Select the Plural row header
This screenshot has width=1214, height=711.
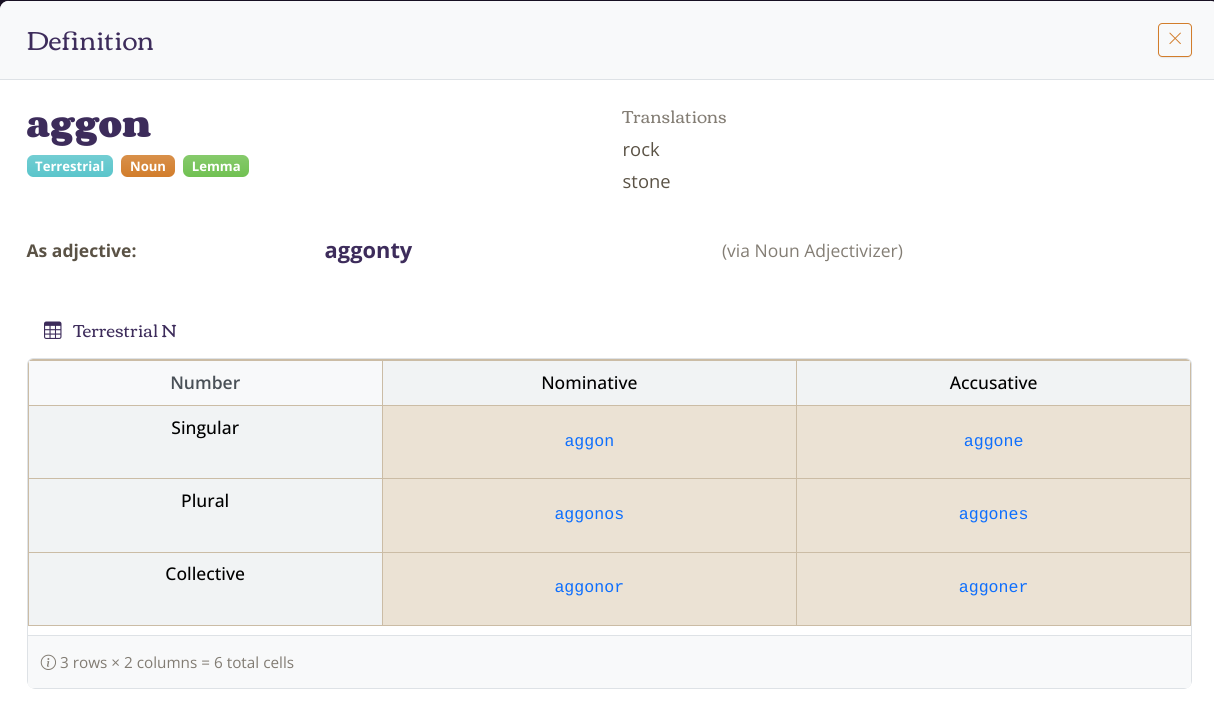(x=205, y=501)
